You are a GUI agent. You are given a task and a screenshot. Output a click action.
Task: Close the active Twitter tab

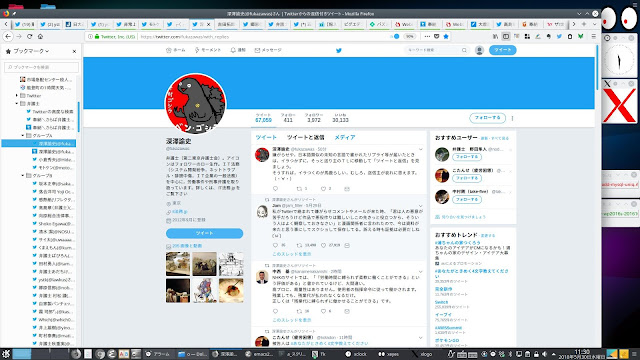tap(208, 24)
